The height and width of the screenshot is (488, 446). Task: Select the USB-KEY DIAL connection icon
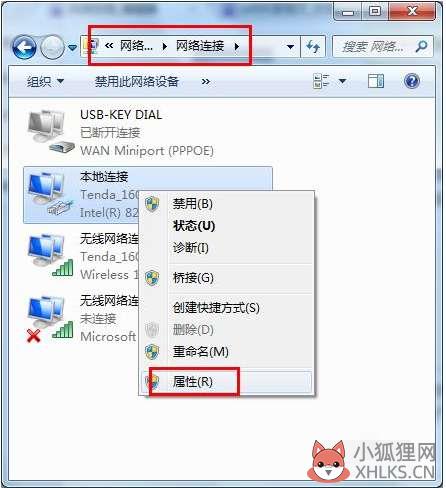(x=50, y=132)
